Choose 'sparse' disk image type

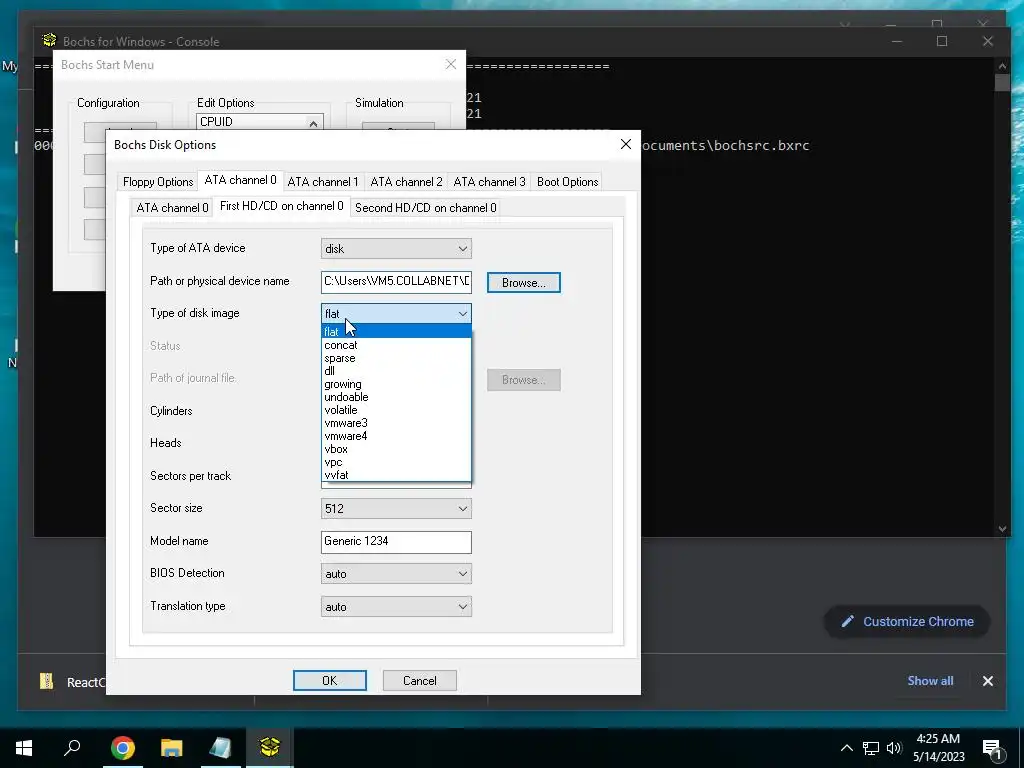[396, 358]
